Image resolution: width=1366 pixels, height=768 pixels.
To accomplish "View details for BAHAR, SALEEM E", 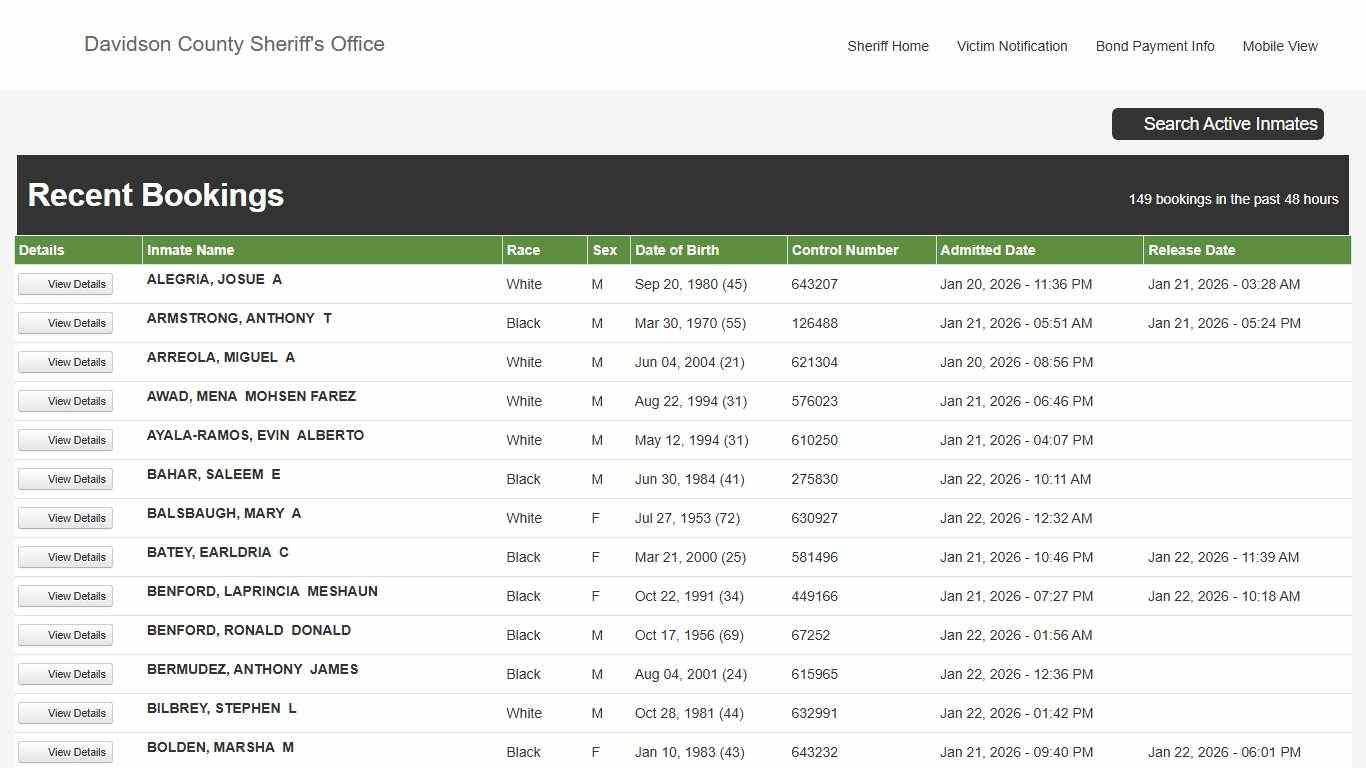I will (x=65, y=479).
